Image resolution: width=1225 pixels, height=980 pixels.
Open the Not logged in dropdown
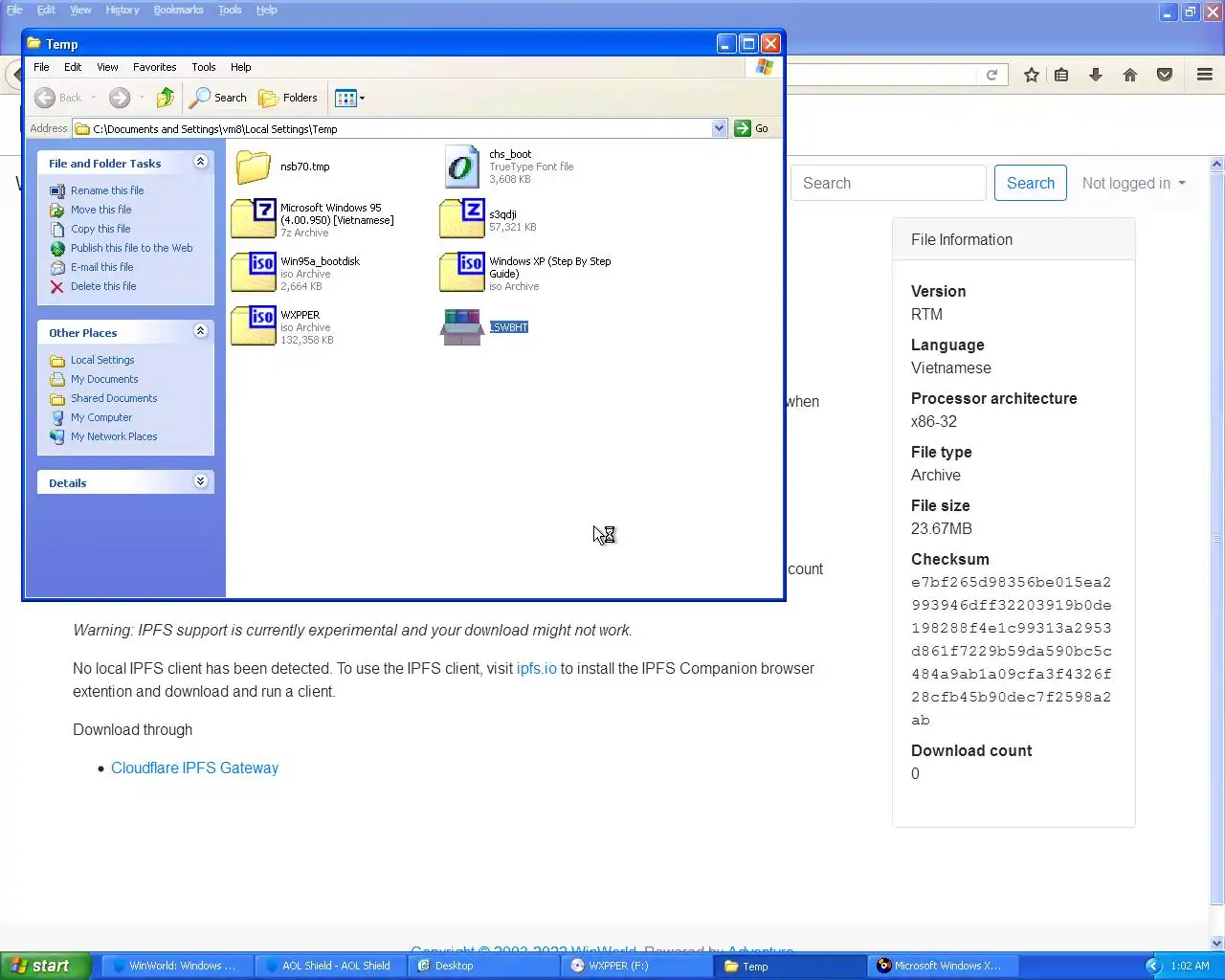1134,183
